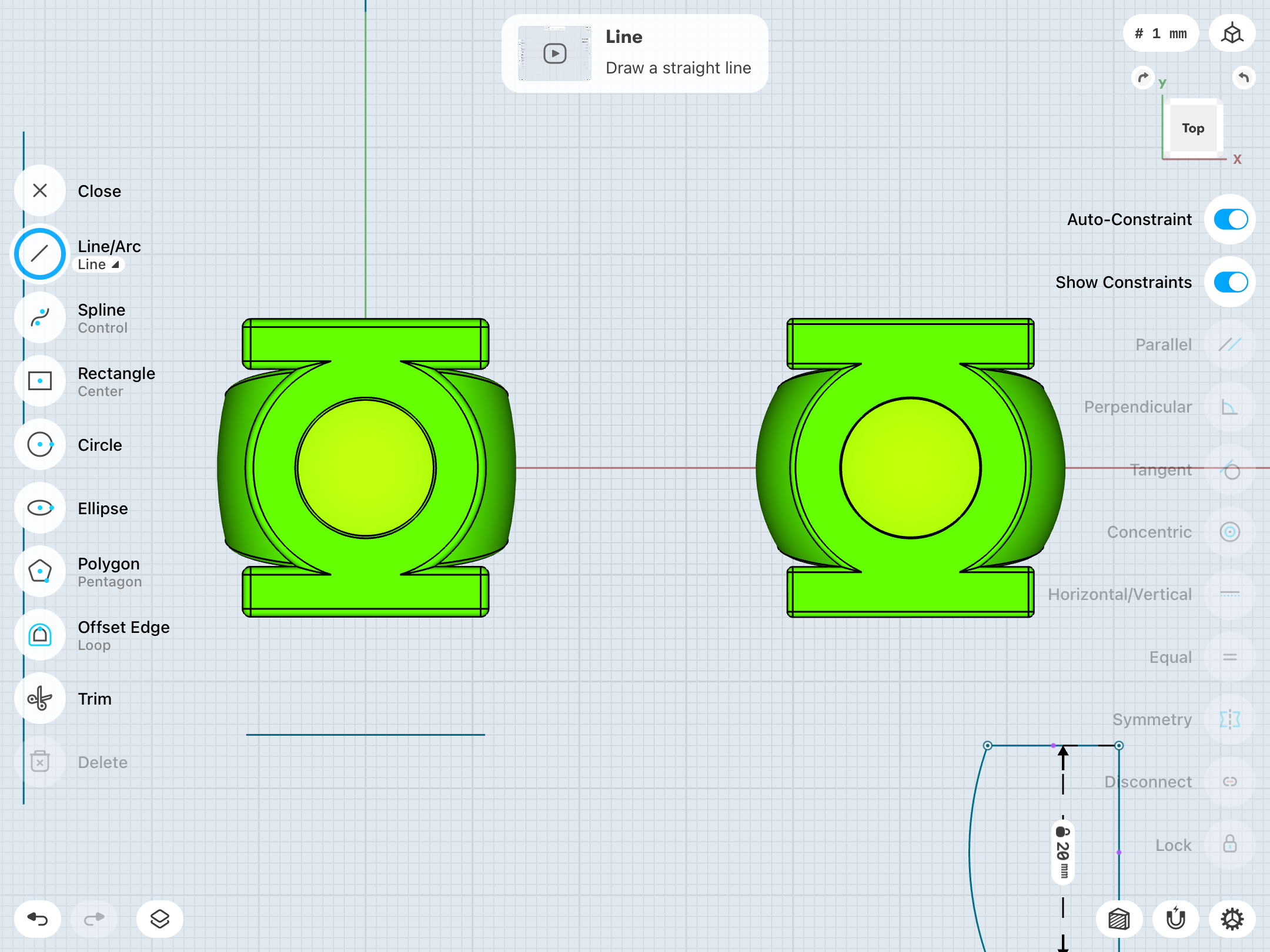The width and height of the screenshot is (1270, 952).
Task: Apply the Parallel constraint
Action: click(x=1230, y=344)
